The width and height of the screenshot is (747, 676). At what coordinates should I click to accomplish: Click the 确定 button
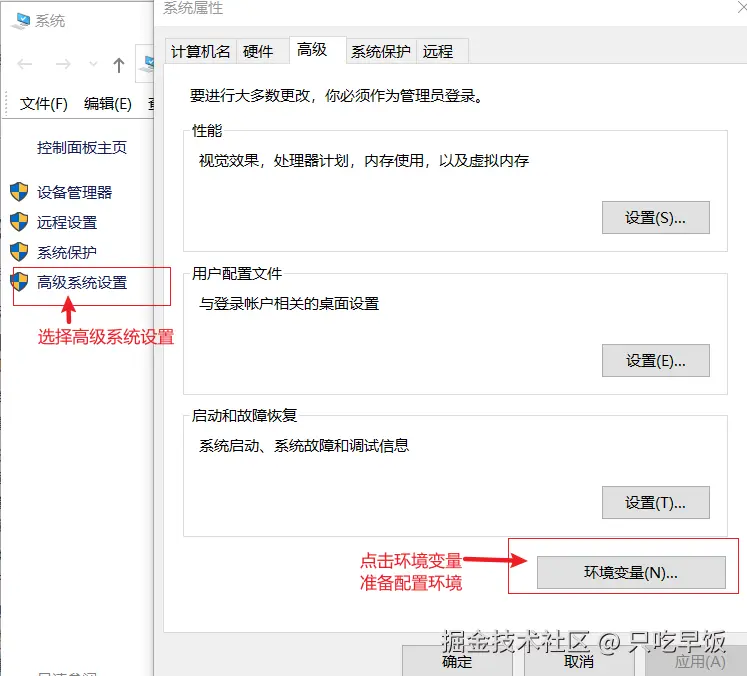[457, 661]
